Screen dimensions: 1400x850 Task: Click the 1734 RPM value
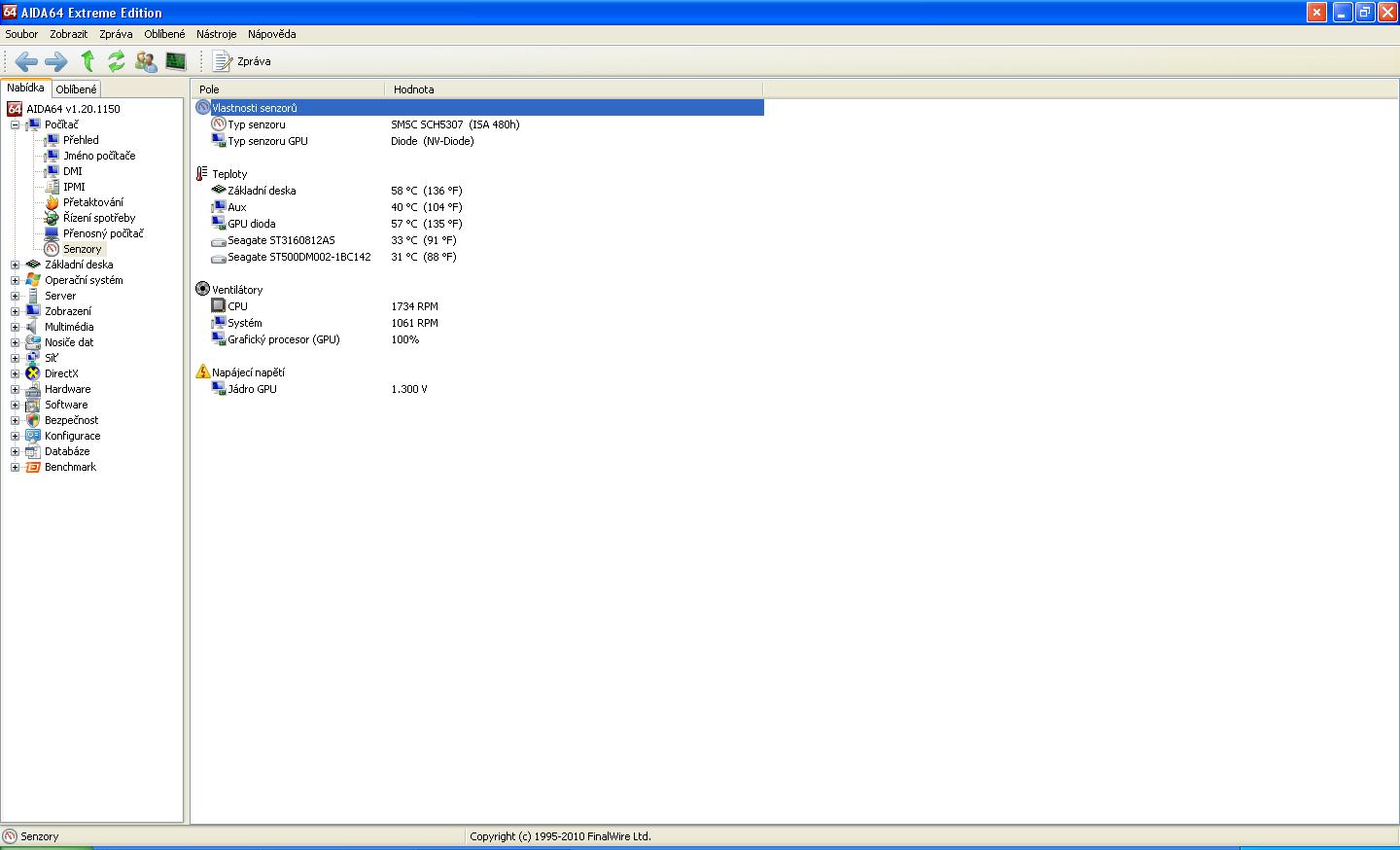coord(414,306)
